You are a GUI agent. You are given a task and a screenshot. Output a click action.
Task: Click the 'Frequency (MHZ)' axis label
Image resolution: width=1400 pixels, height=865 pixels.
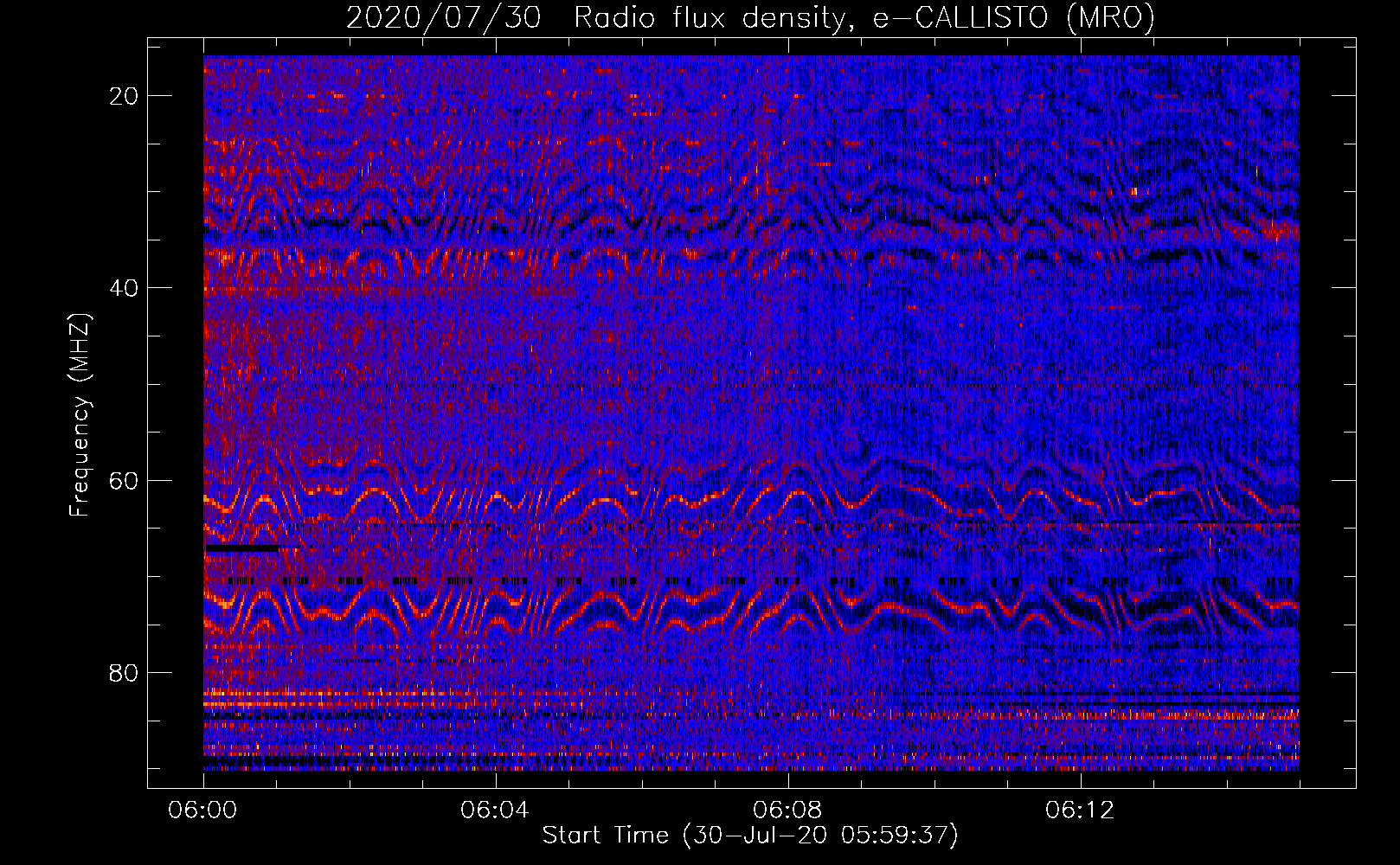[x=80, y=415]
